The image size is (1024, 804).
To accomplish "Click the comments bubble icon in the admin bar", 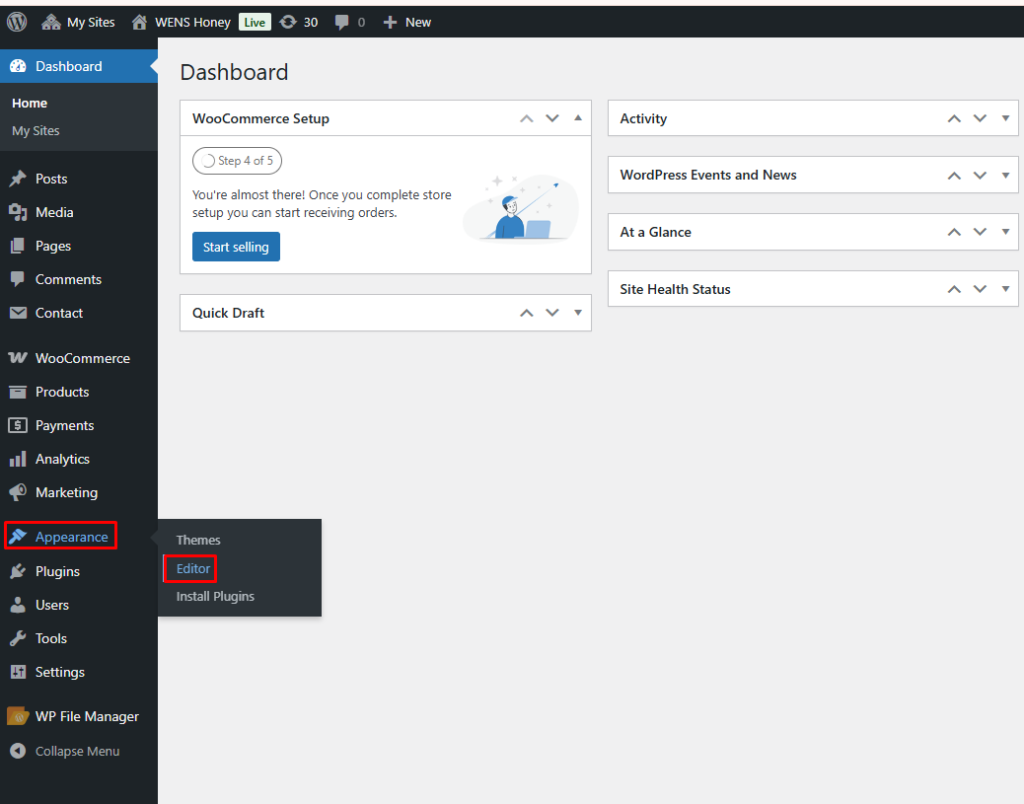I will (x=342, y=22).
